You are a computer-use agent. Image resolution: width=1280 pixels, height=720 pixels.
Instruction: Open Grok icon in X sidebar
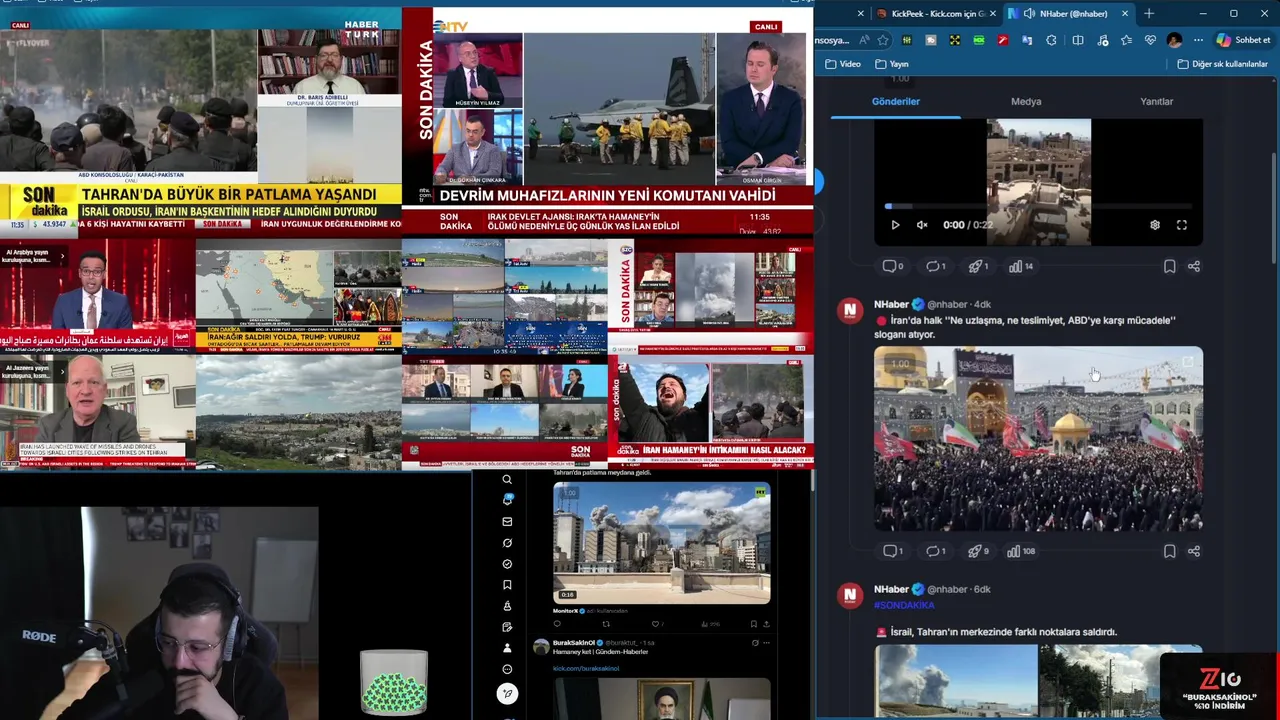[x=507, y=543]
